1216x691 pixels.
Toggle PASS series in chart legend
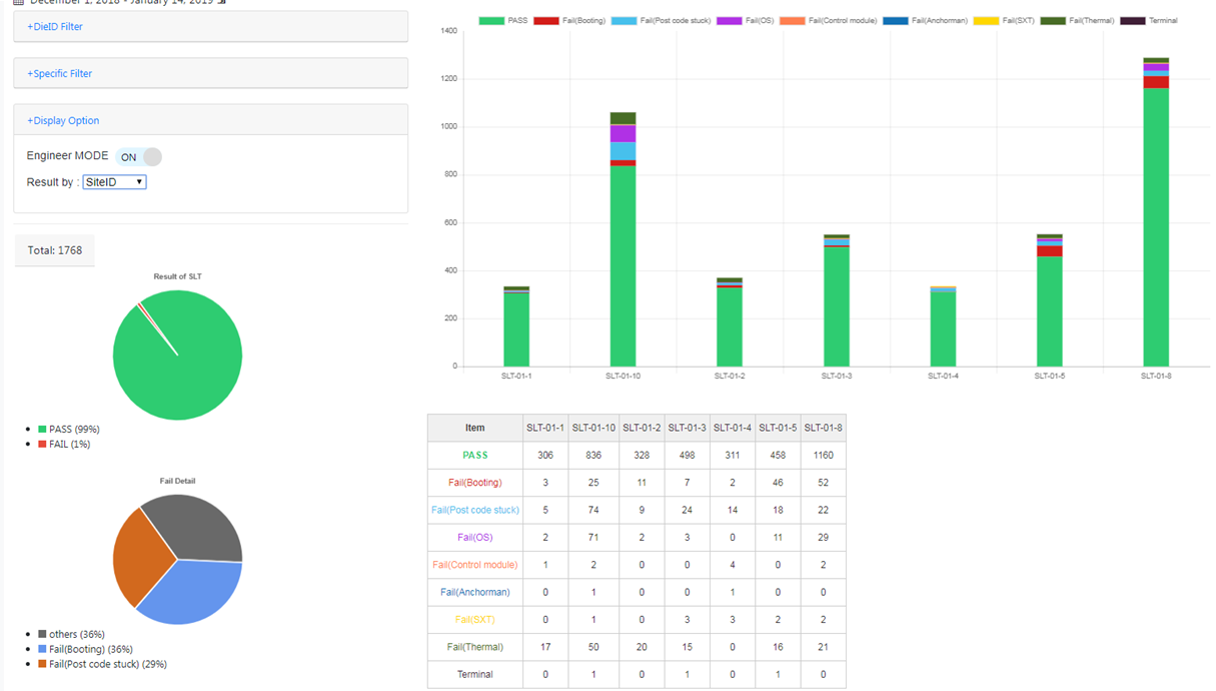pos(503,20)
